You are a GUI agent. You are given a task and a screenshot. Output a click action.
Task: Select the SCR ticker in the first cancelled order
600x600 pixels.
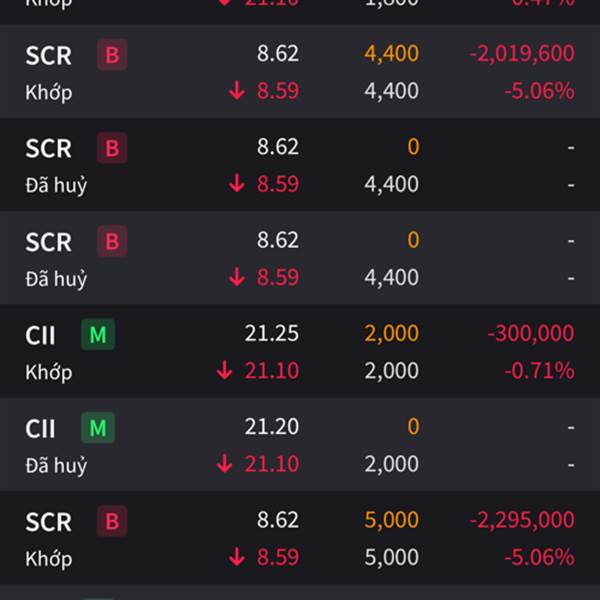pos(48,148)
